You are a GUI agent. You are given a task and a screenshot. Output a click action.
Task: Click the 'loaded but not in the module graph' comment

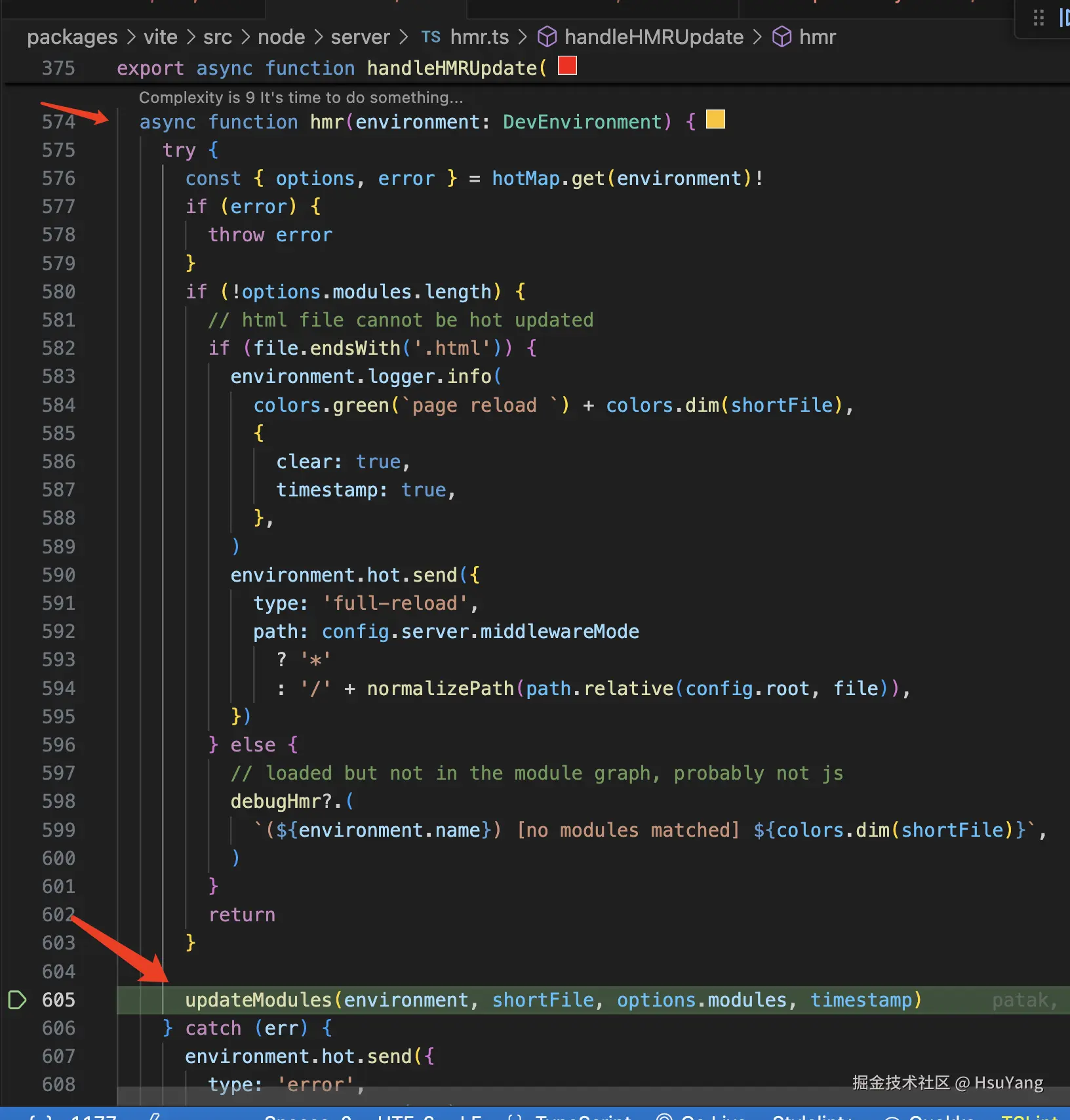[x=537, y=773]
